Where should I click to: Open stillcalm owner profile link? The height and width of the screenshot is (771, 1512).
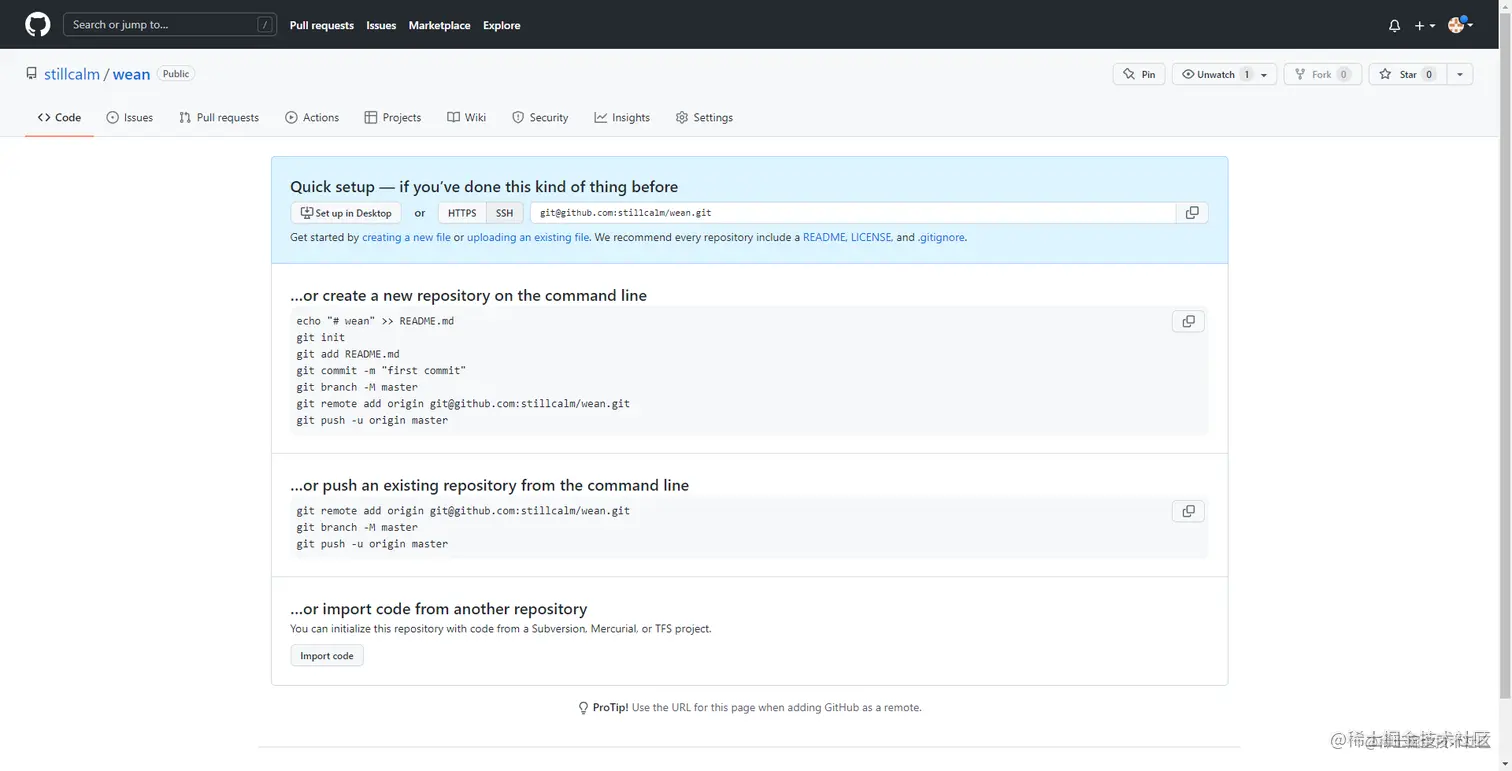72,74
